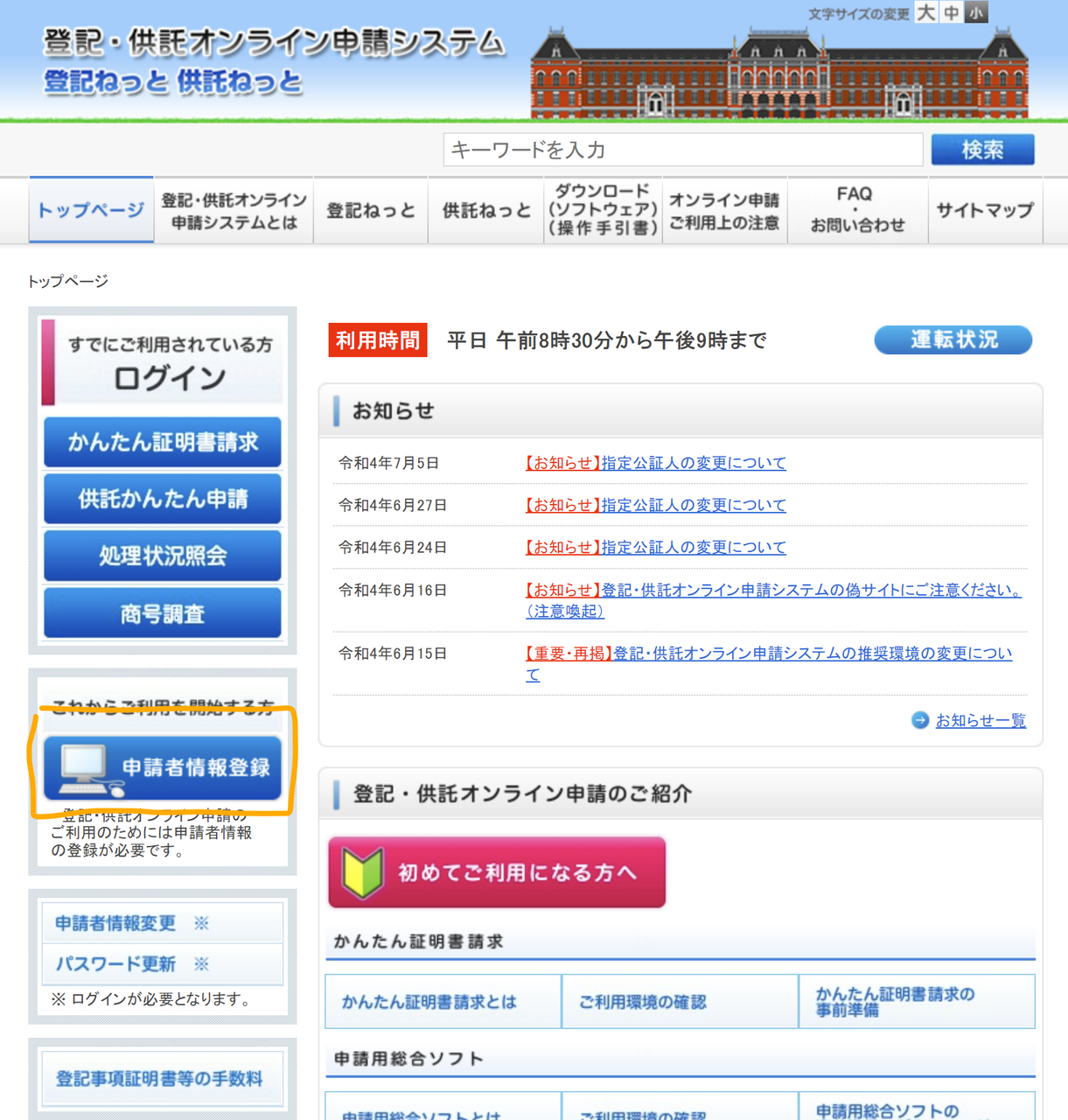This screenshot has height=1120, width=1068.
Task: View the 運転状況 operation status
Action: click(x=953, y=339)
